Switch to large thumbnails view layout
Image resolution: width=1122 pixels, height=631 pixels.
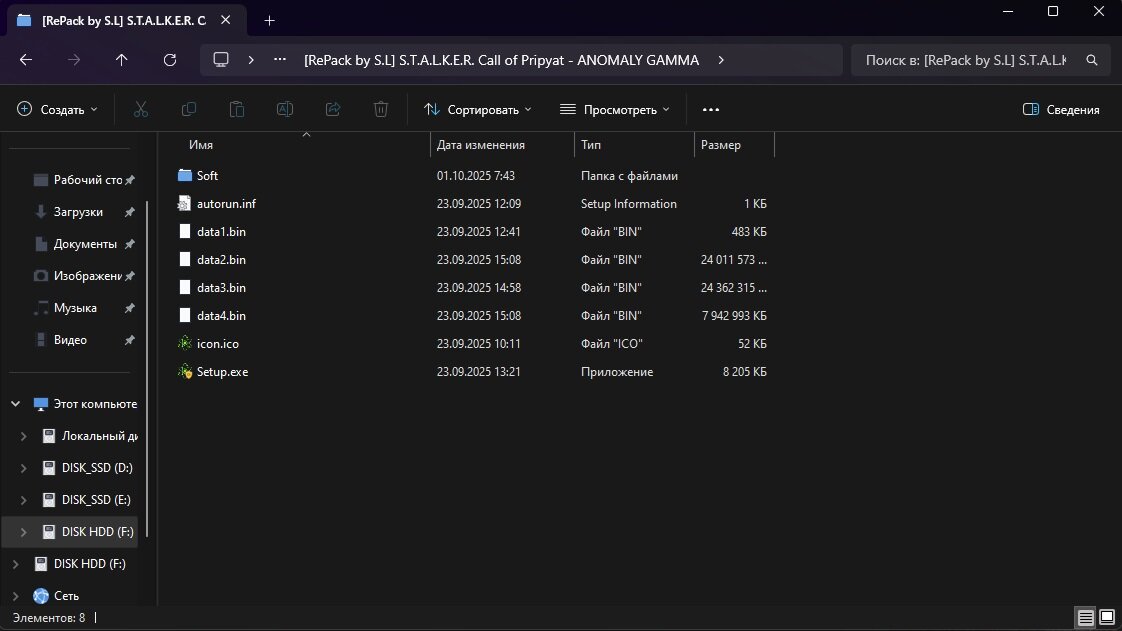pyautogui.click(x=1107, y=616)
